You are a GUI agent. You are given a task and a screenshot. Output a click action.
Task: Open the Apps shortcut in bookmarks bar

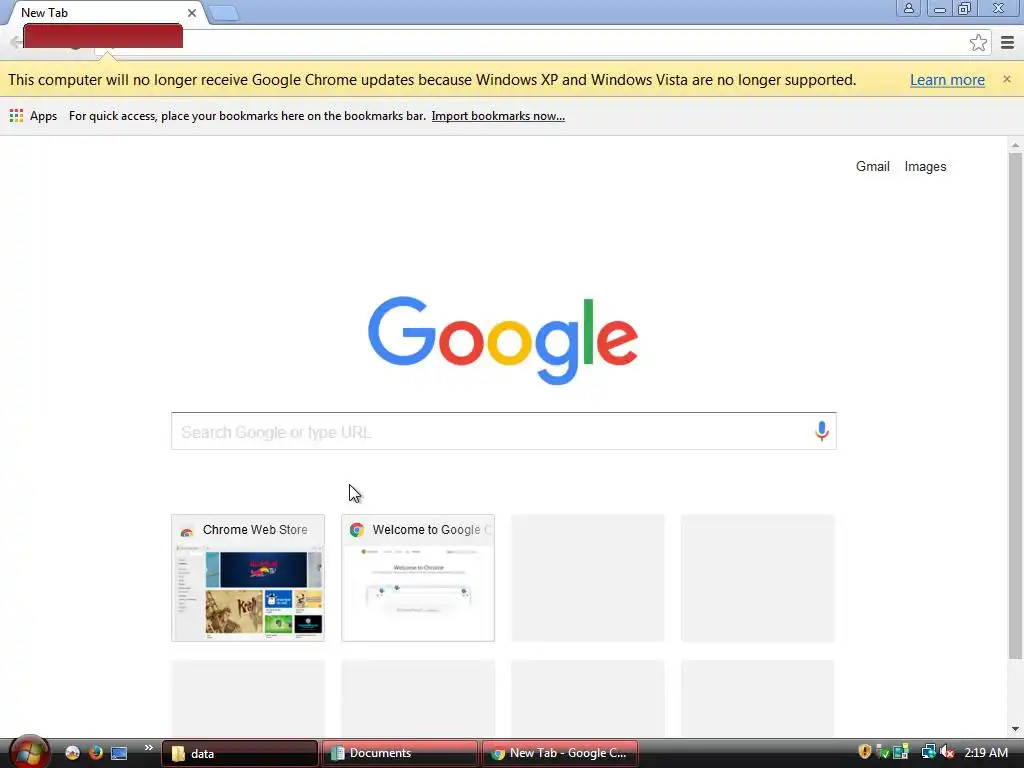pos(33,116)
